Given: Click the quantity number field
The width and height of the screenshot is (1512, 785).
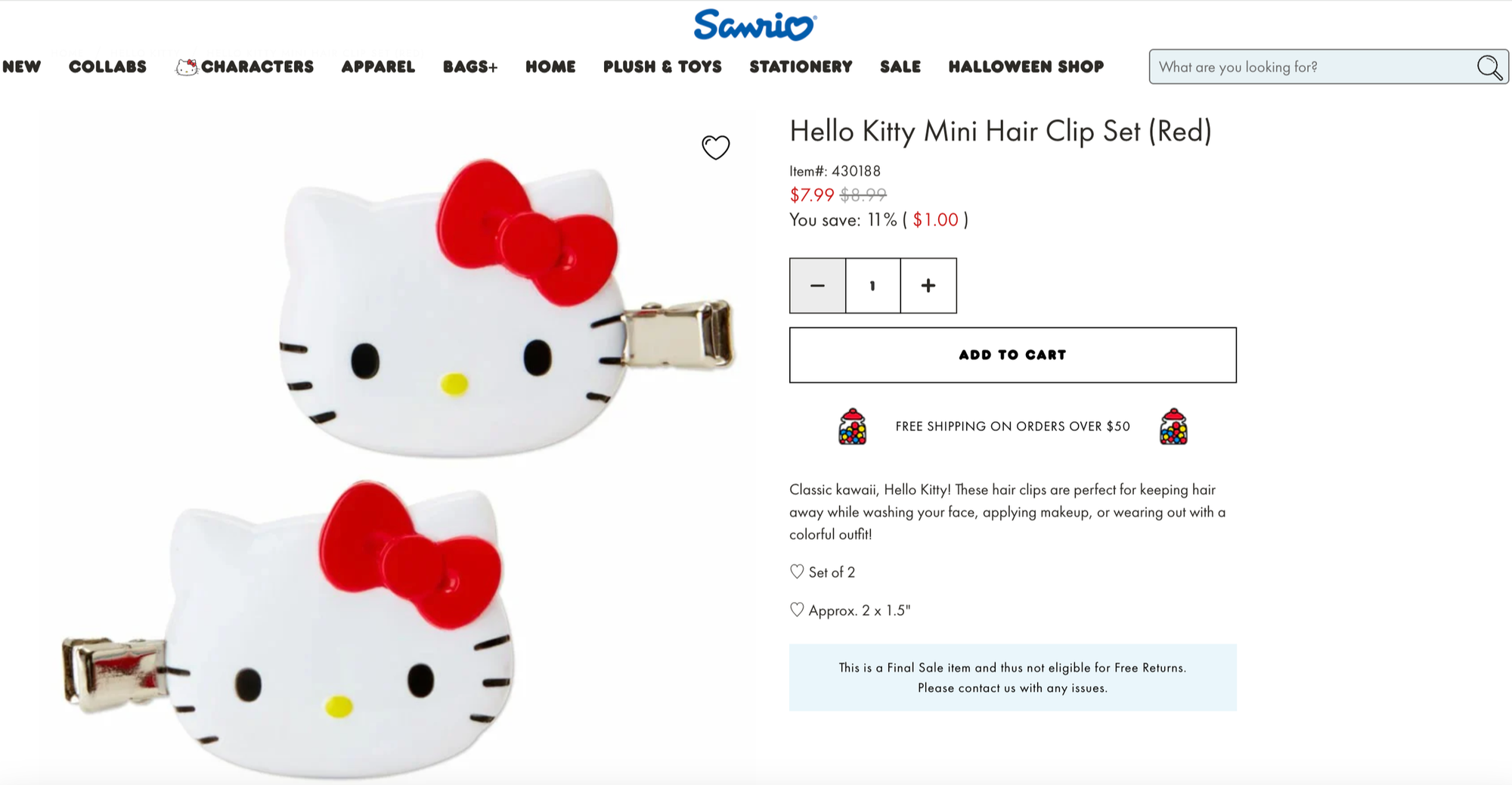Looking at the screenshot, I should click(x=872, y=286).
